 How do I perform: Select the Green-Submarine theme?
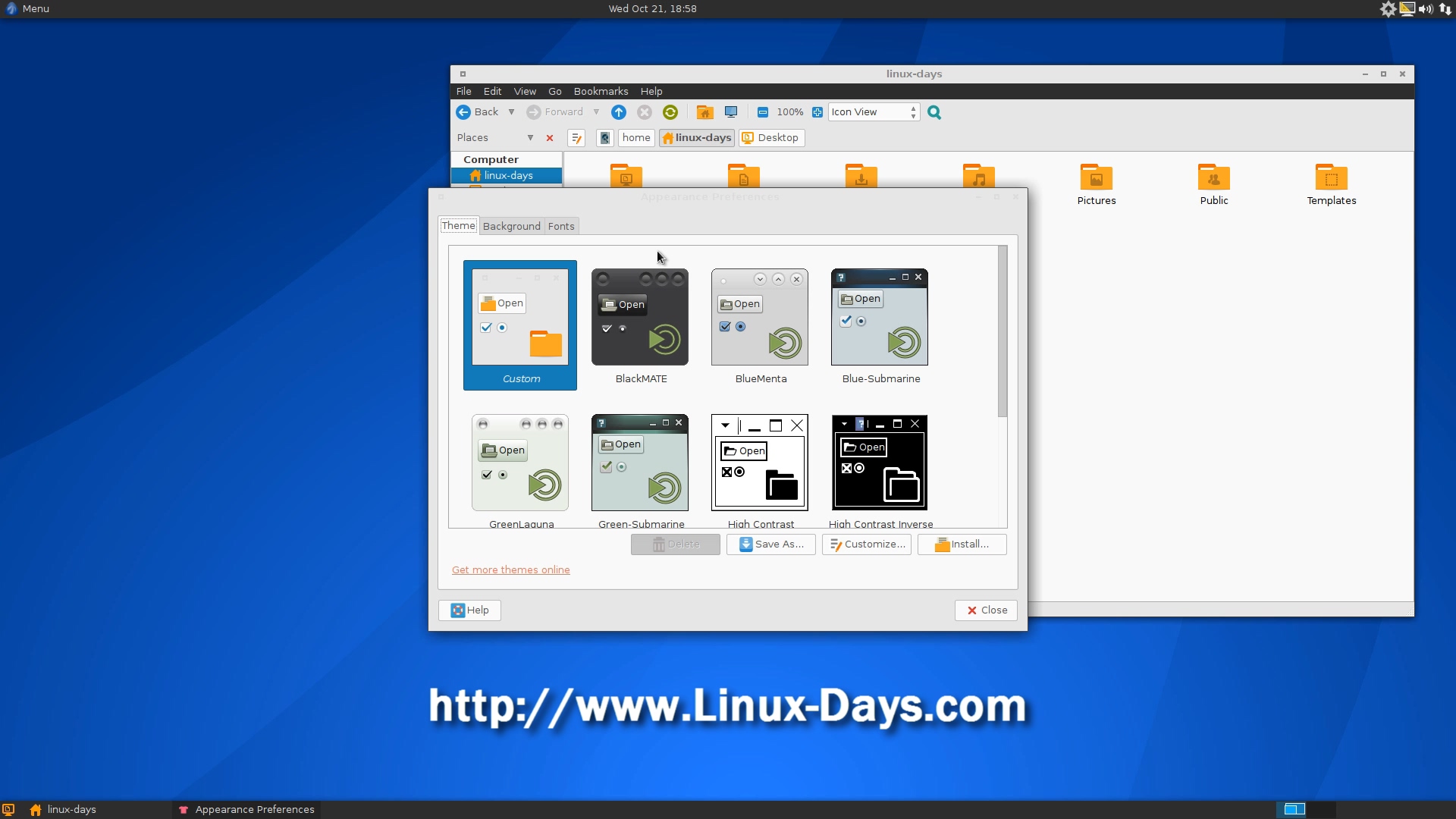pyautogui.click(x=640, y=471)
